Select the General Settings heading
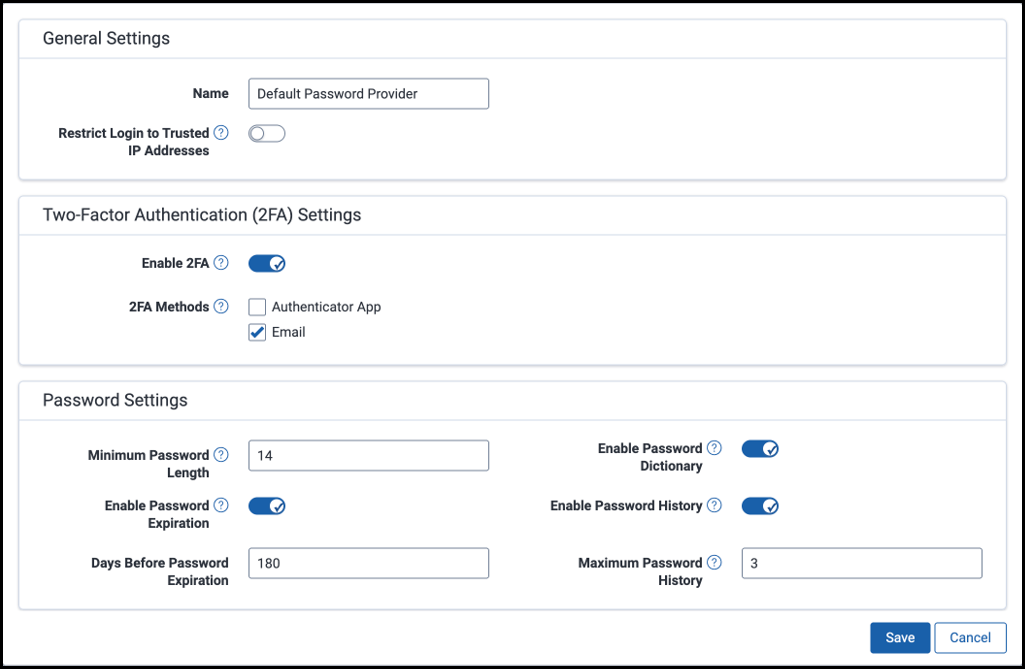The width and height of the screenshot is (1025, 669). pos(107,39)
